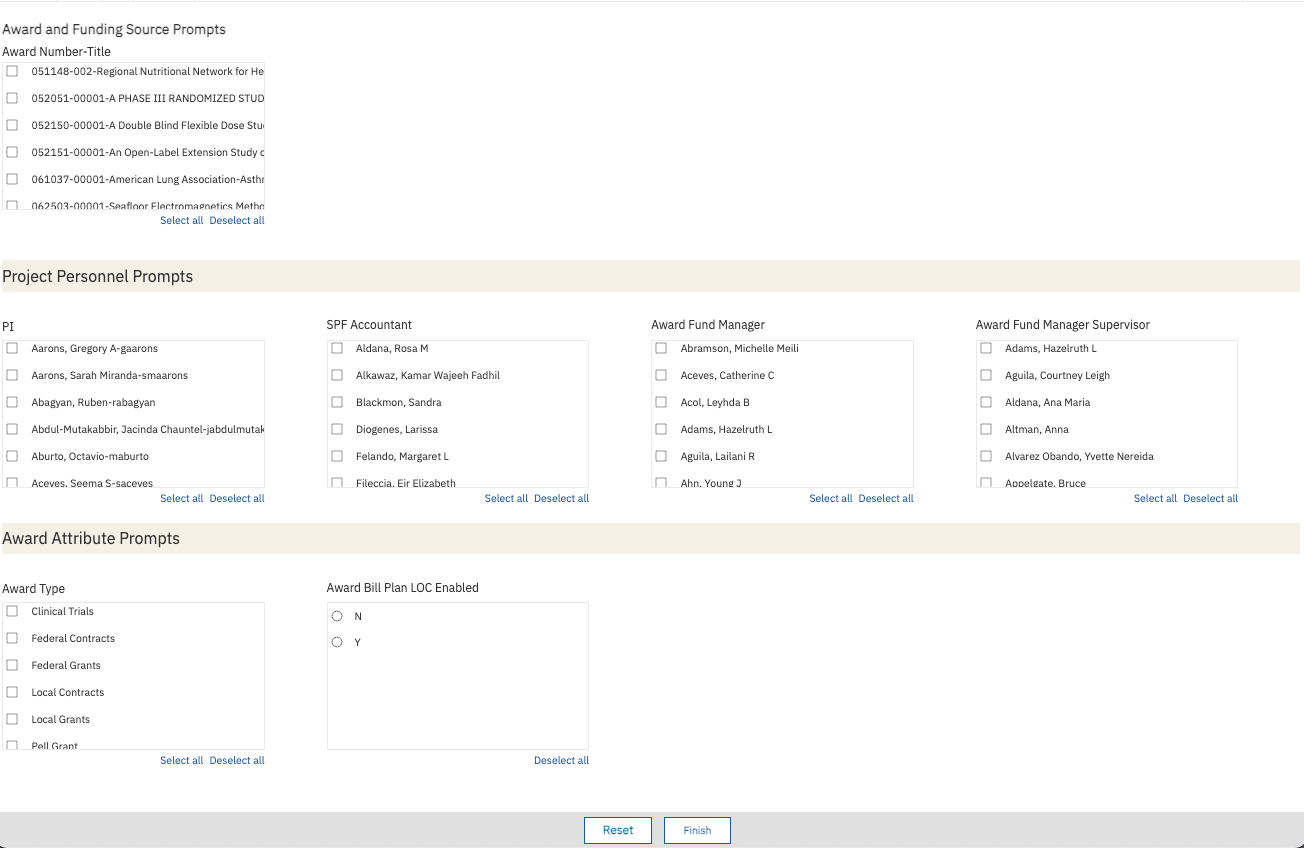Click the Finish button
This screenshot has width=1304, height=848.
(x=697, y=830)
